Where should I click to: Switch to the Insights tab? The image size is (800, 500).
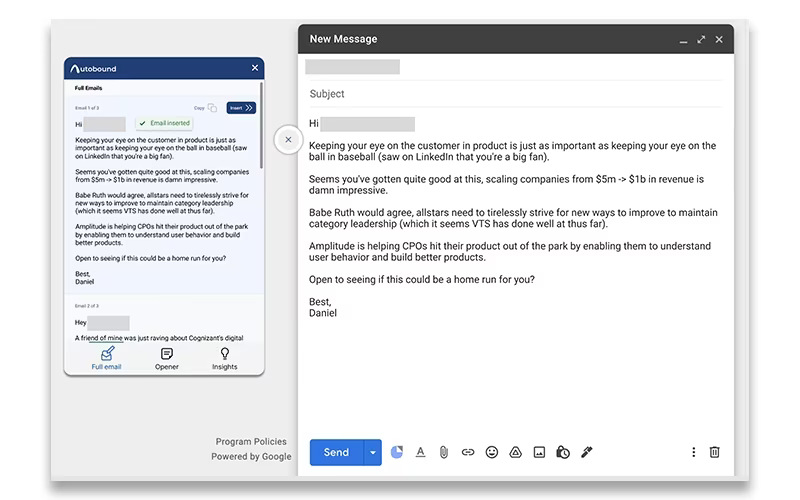224,358
